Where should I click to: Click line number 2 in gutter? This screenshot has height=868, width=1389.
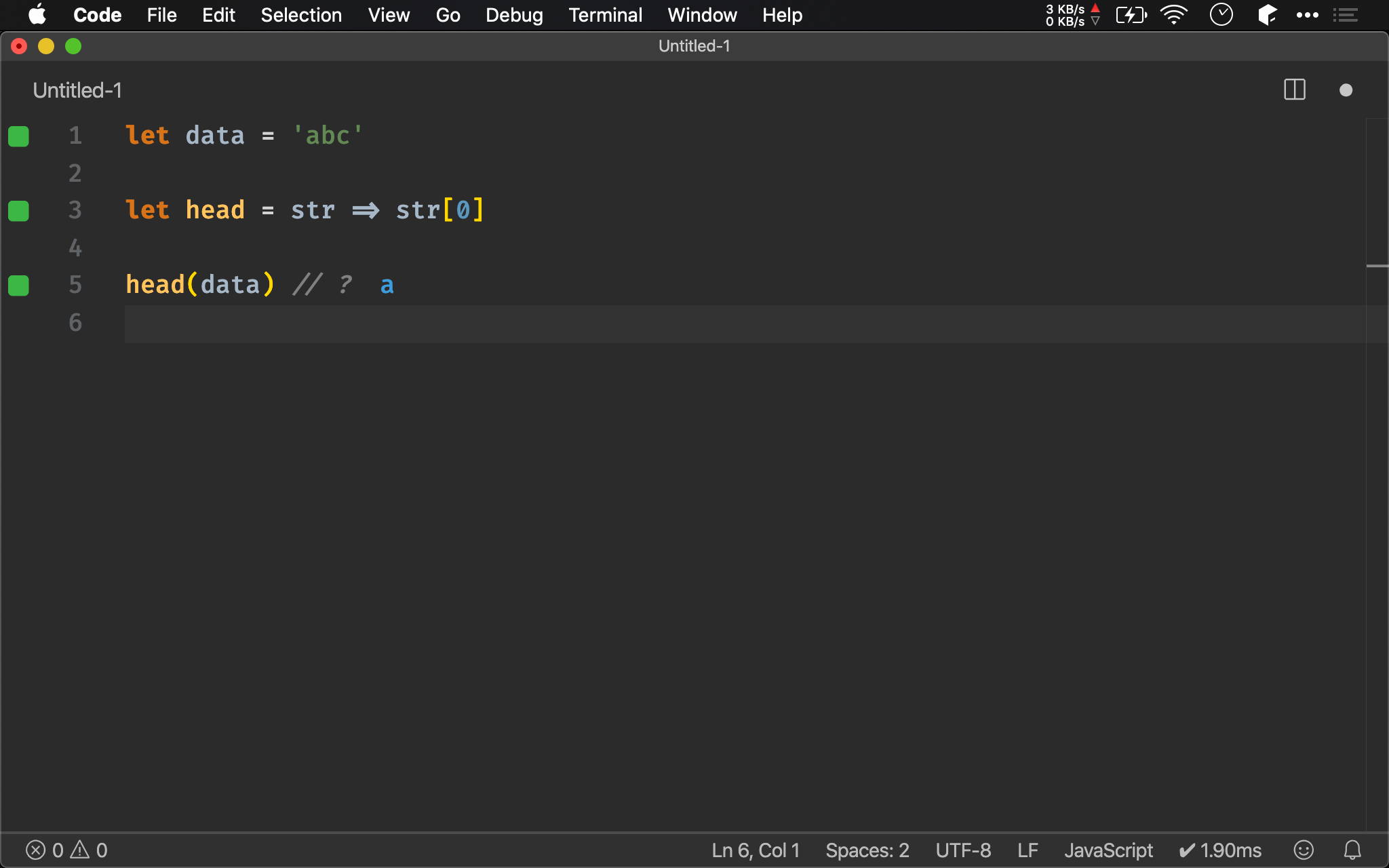pos(75,174)
